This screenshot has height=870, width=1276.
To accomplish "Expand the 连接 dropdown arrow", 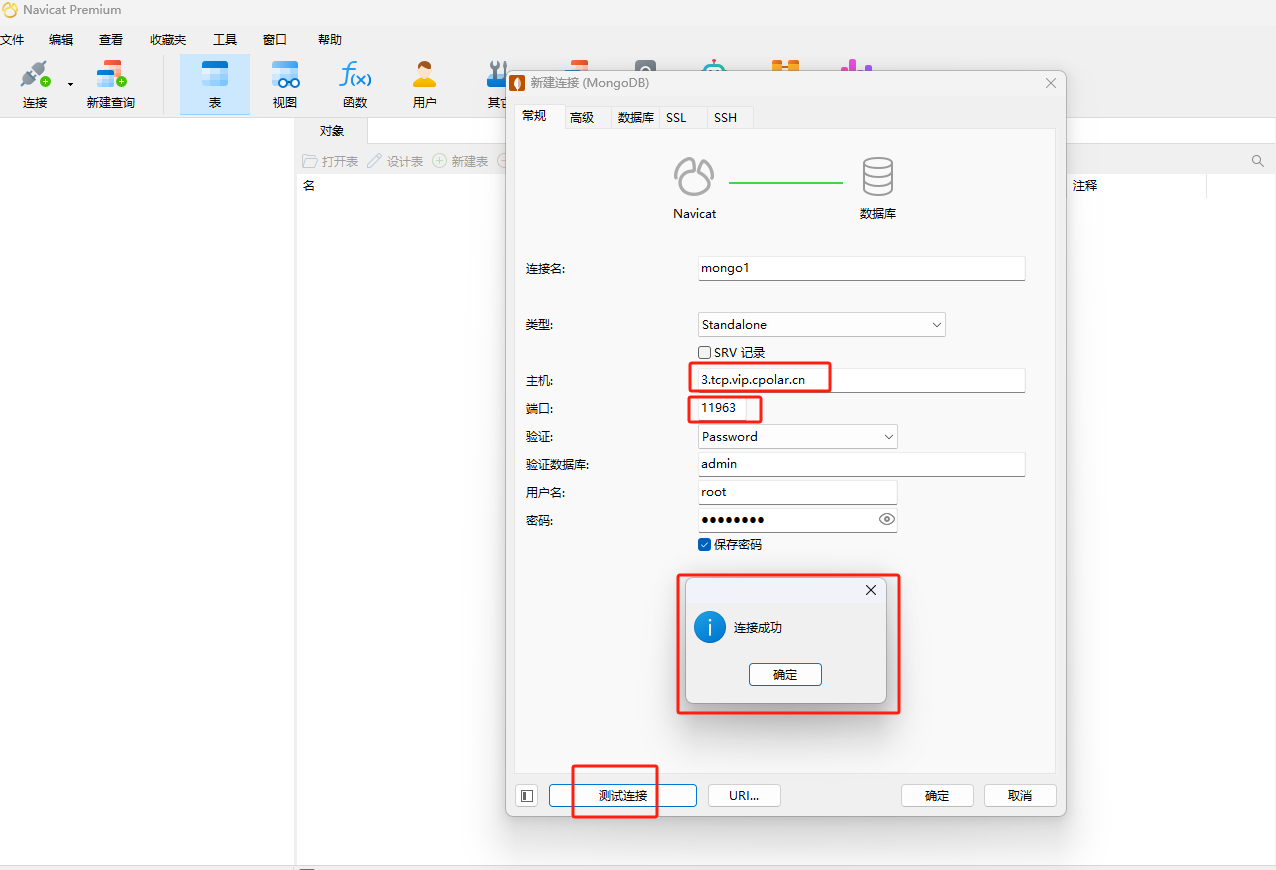I will pyautogui.click(x=70, y=85).
